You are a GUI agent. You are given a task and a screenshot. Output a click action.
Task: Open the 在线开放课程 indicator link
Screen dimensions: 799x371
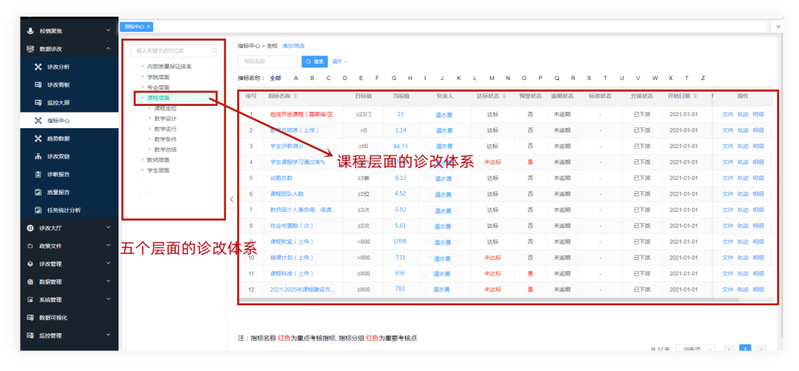coord(304,115)
